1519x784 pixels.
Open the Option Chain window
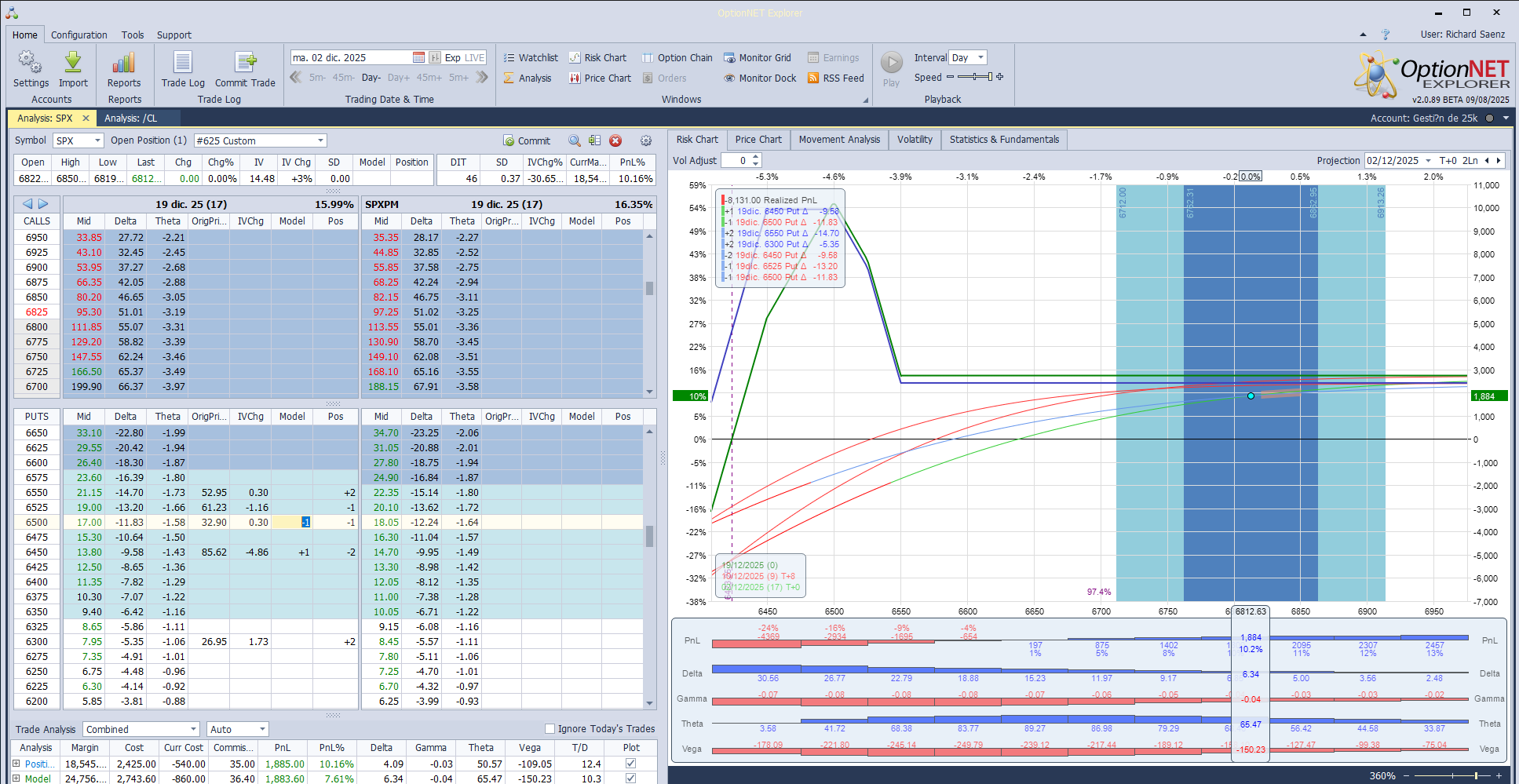pyautogui.click(x=677, y=58)
